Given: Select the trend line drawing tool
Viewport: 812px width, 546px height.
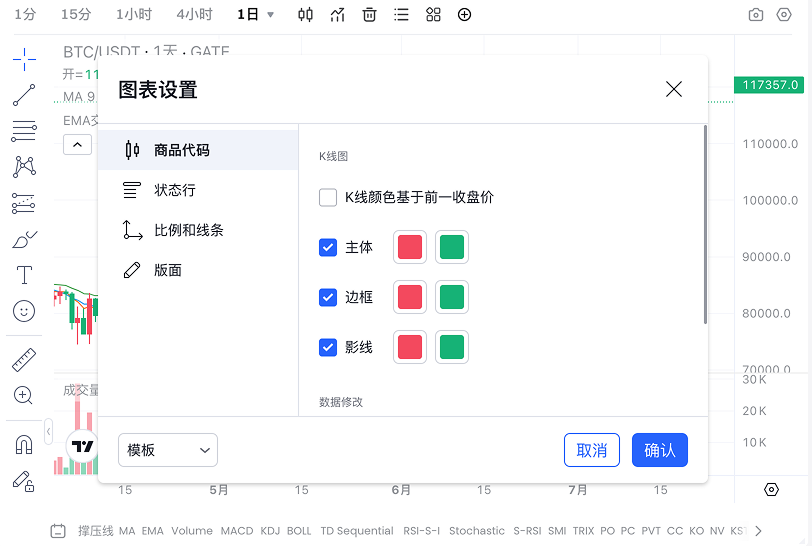Looking at the screenshot, I should point(24,96).
